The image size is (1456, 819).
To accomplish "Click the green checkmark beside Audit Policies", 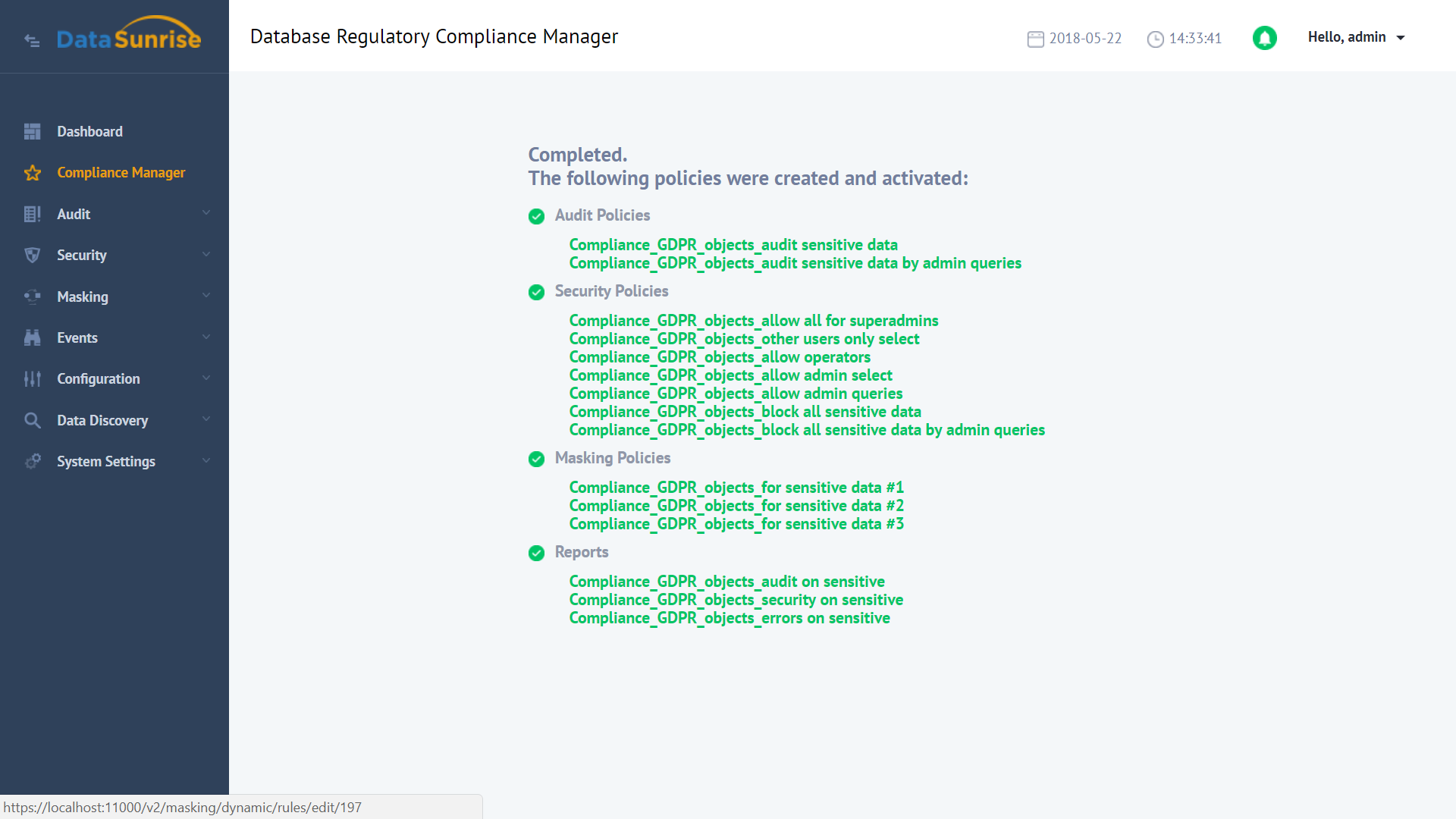I will 536,217.
